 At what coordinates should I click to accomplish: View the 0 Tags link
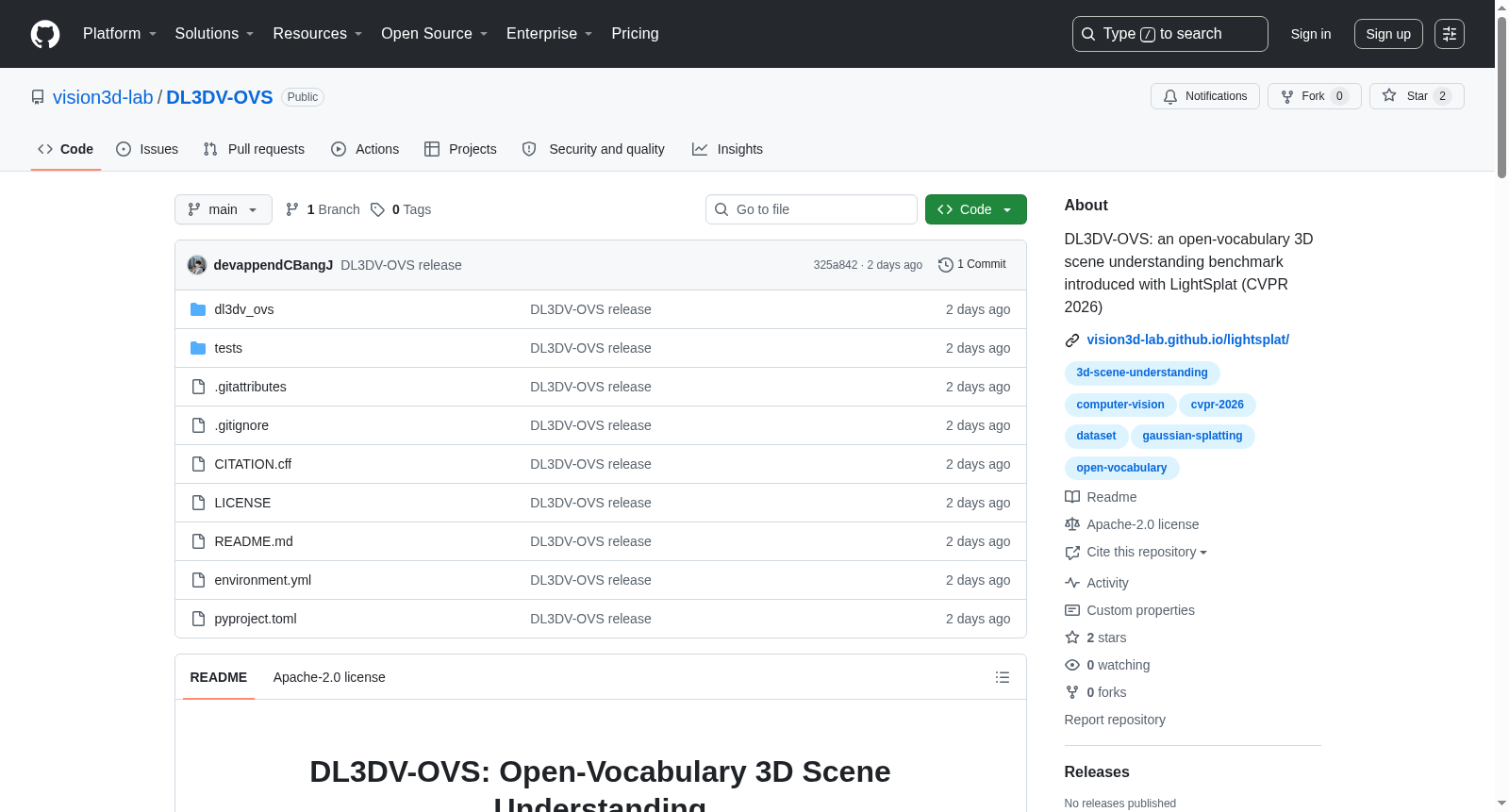tap(401, 209)
